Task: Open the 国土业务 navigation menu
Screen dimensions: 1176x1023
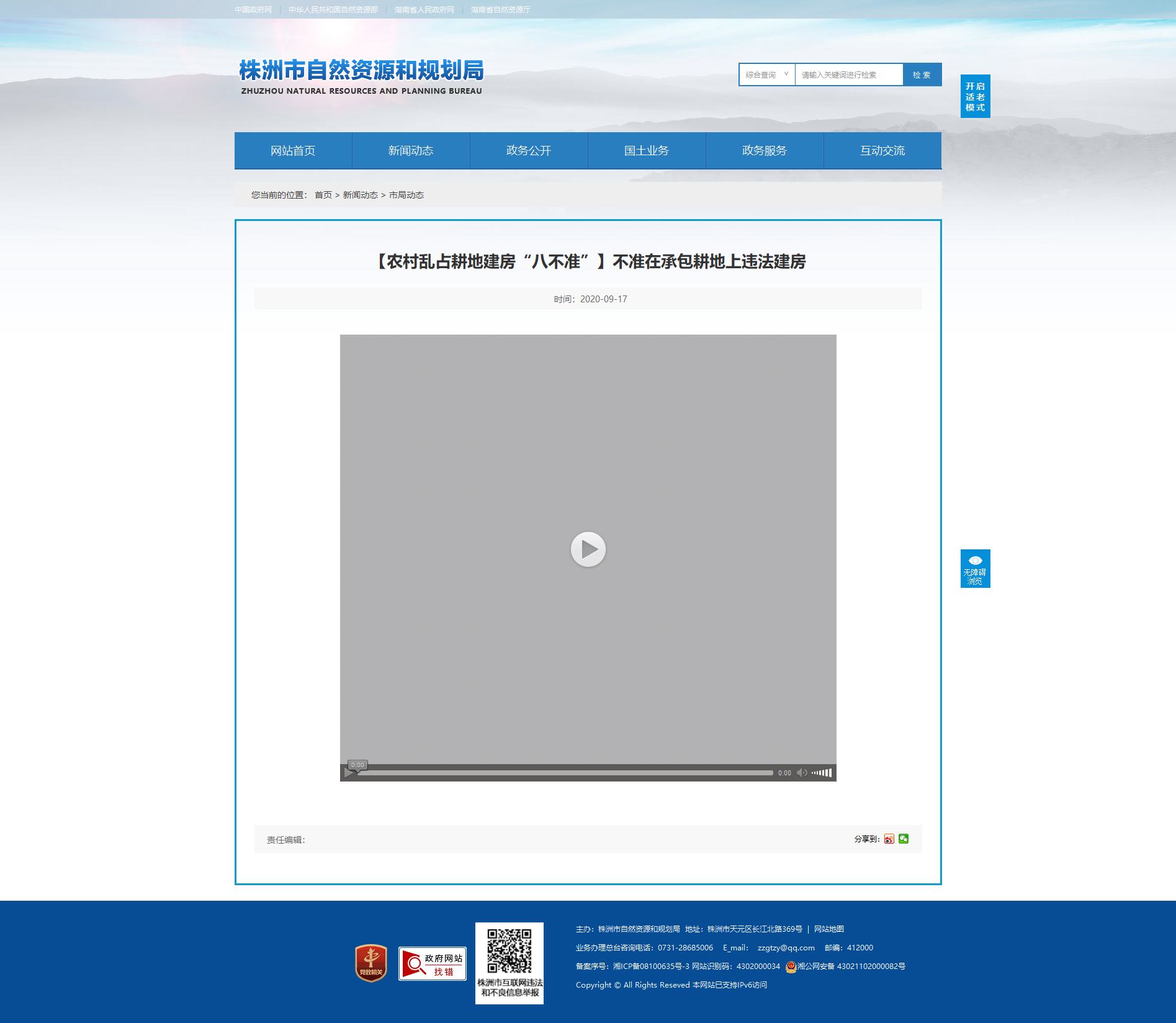Action: (647, 150)
